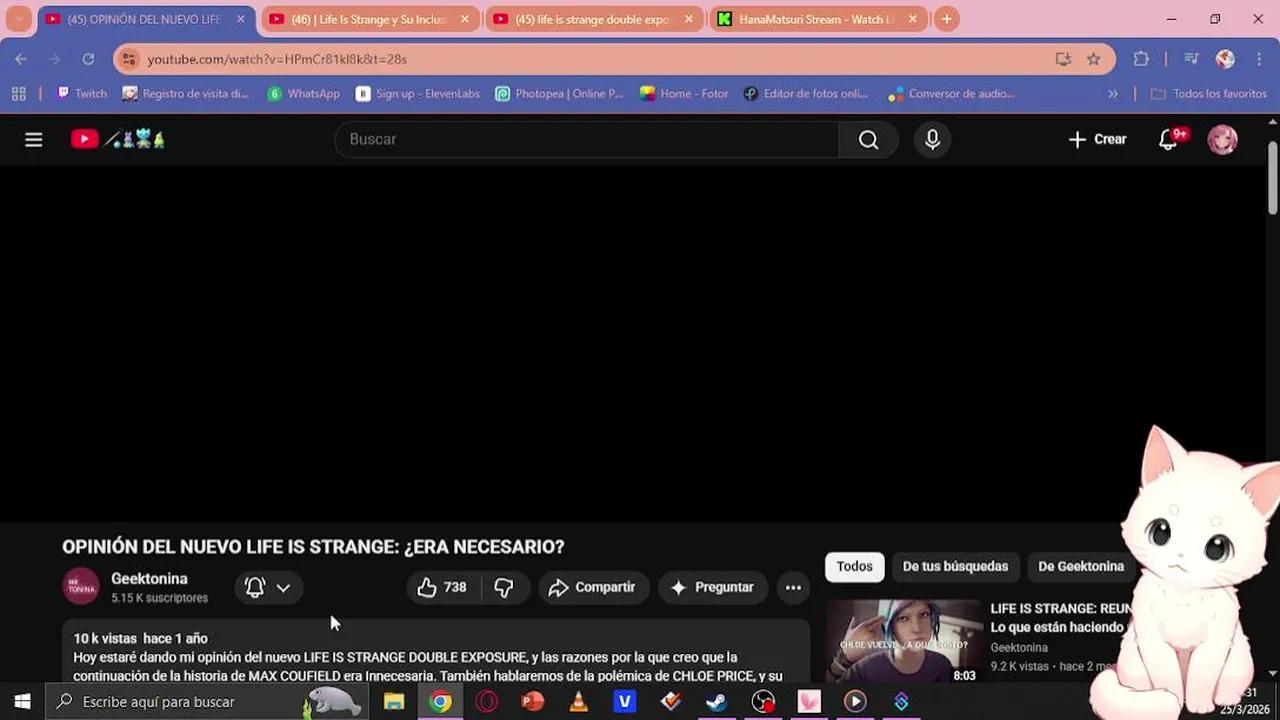This screenshot has width=1280, height=720.
Task: Open Editor de fotos online bookmark
Action: click(x=806, y=93)
